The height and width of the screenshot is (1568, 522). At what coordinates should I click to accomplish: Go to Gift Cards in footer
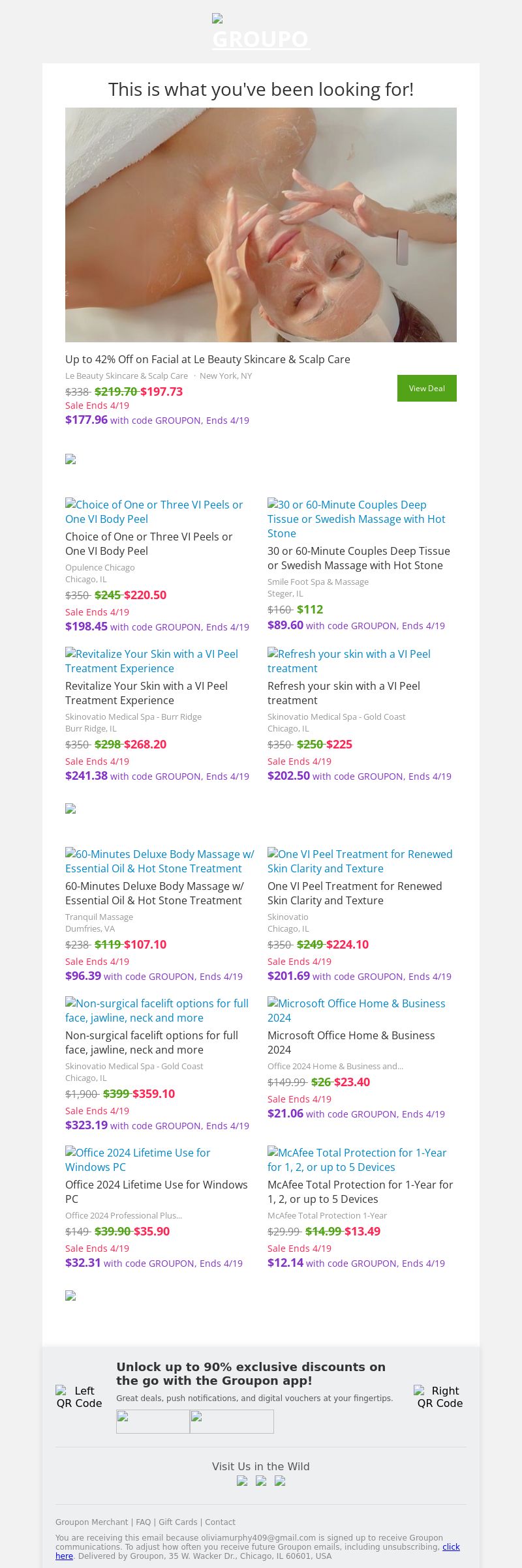coord(177,1522)
